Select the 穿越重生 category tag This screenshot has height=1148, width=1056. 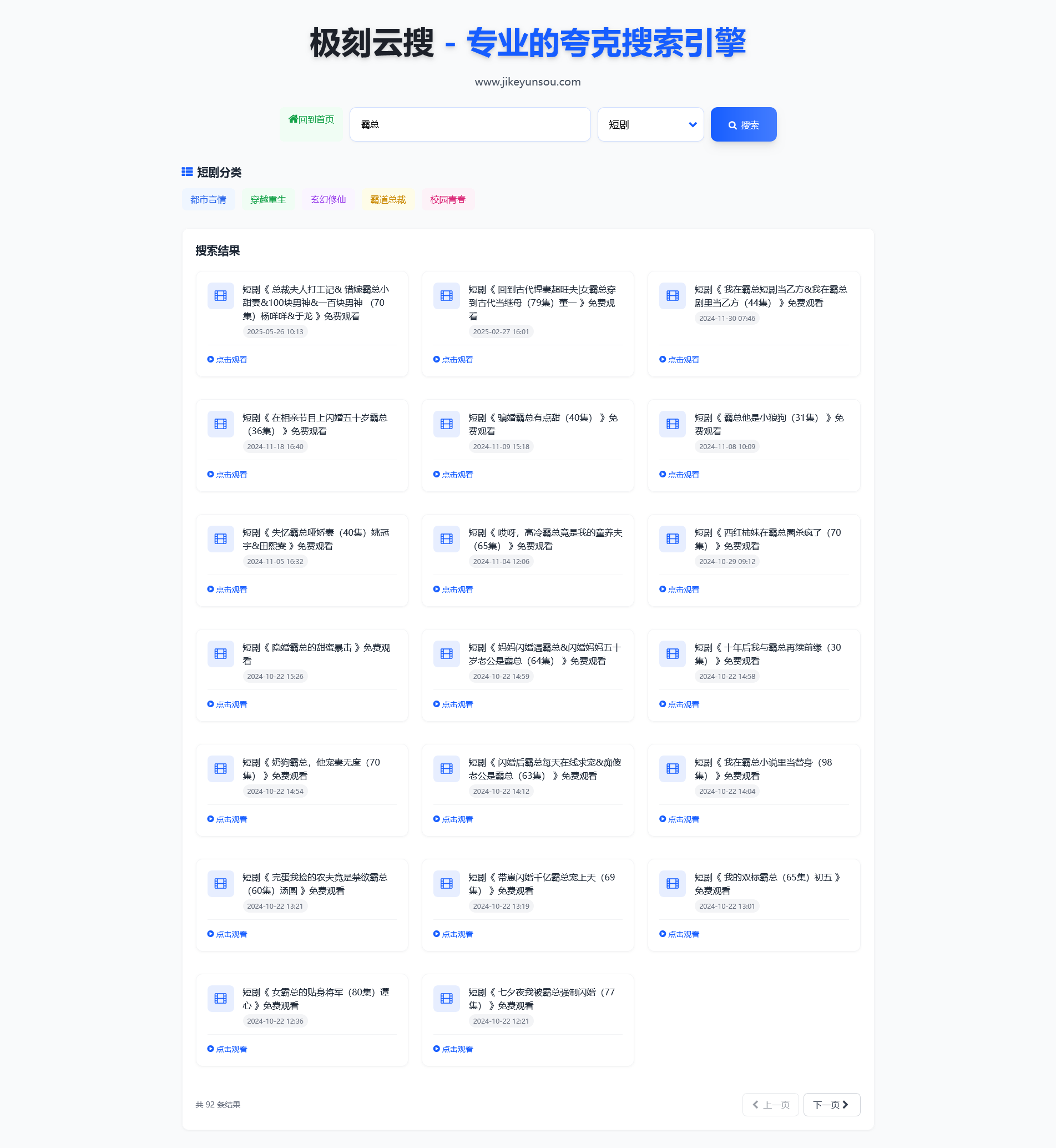coord(268,199)
